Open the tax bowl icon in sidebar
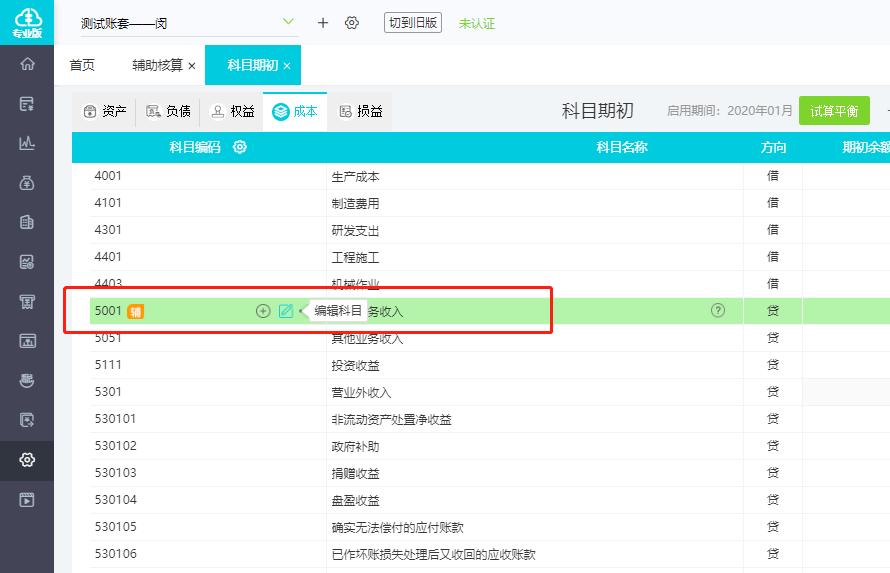890x573 pixels. click(27, 380)
